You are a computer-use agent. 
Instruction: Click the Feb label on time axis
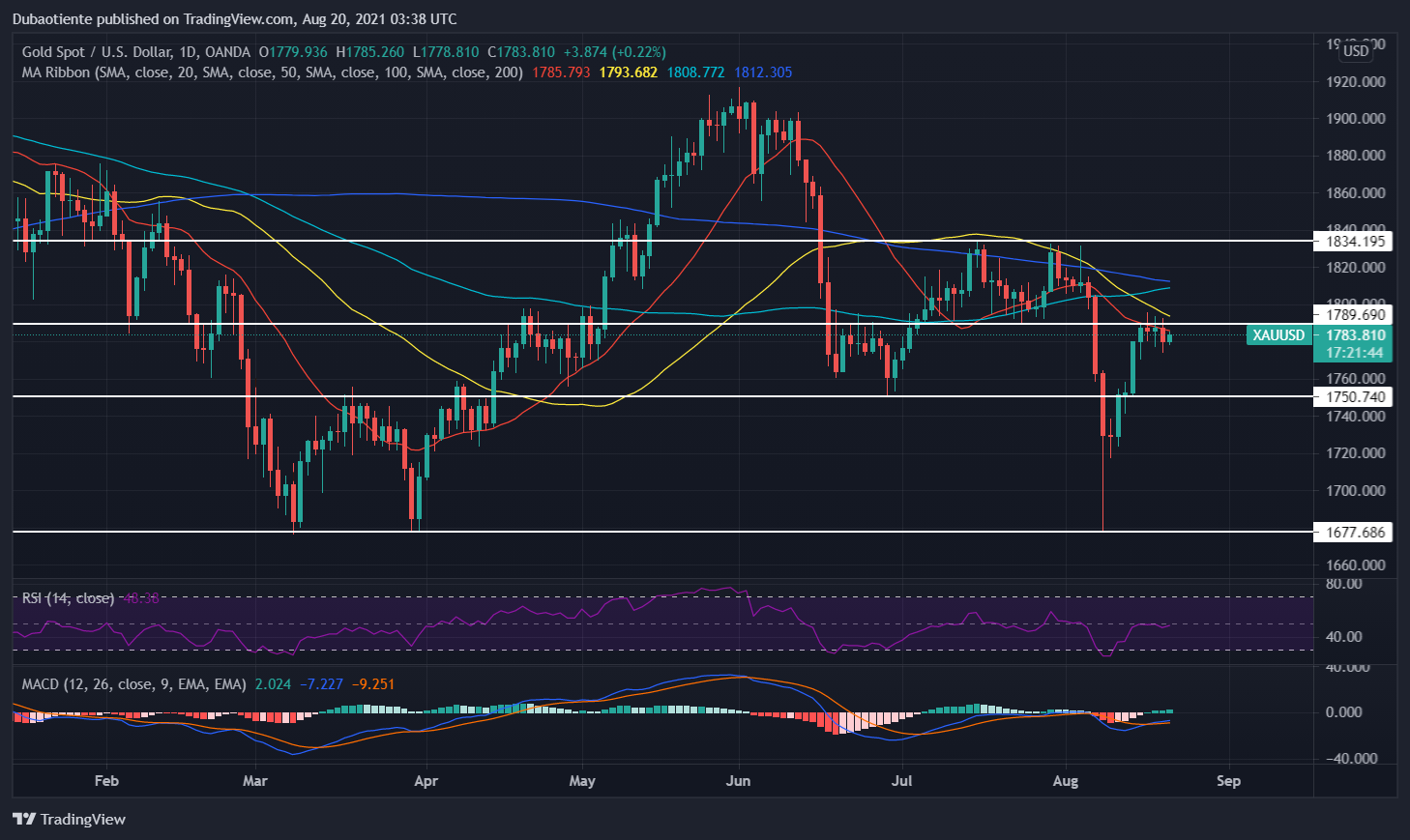pyautogui.click(x=106, y=781)
